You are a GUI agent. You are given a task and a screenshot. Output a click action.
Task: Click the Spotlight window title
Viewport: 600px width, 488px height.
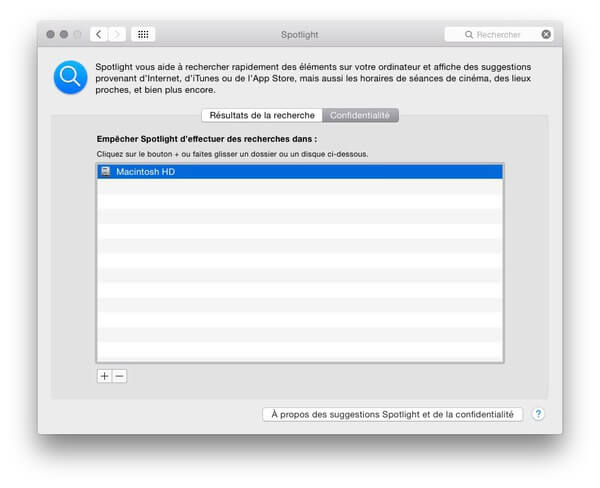pyautogui.click(x=300, y=35)
